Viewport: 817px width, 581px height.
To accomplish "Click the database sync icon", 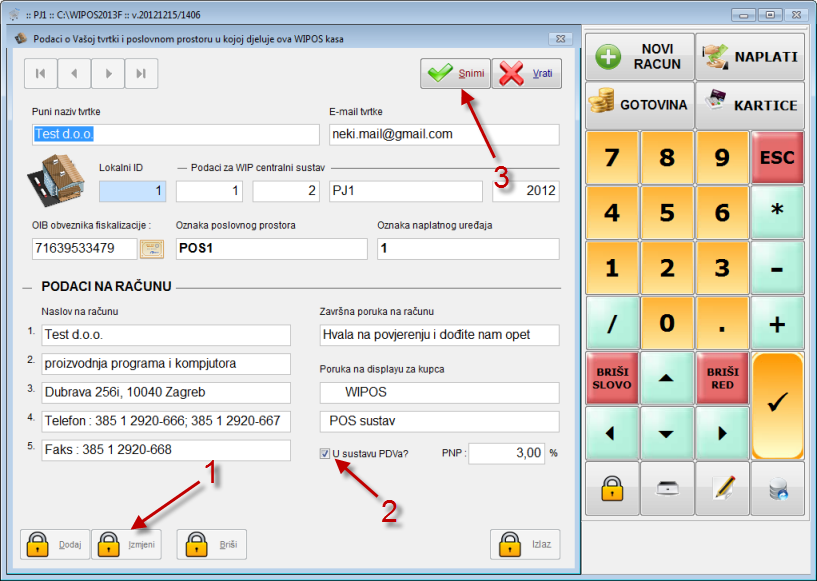I will pos(778,488).
